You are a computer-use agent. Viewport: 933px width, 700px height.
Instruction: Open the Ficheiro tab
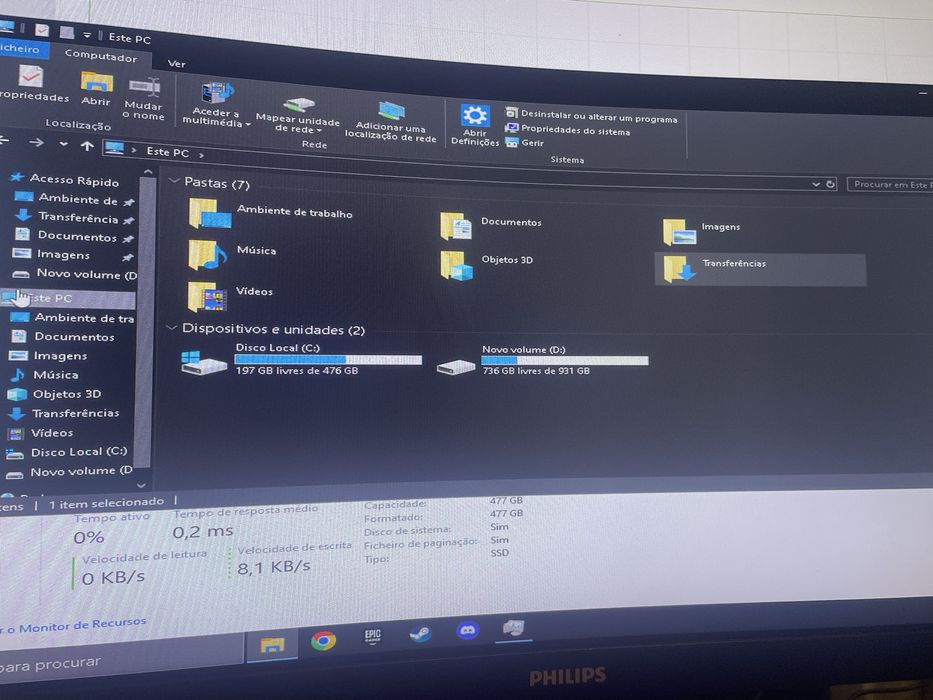(21, 49)
